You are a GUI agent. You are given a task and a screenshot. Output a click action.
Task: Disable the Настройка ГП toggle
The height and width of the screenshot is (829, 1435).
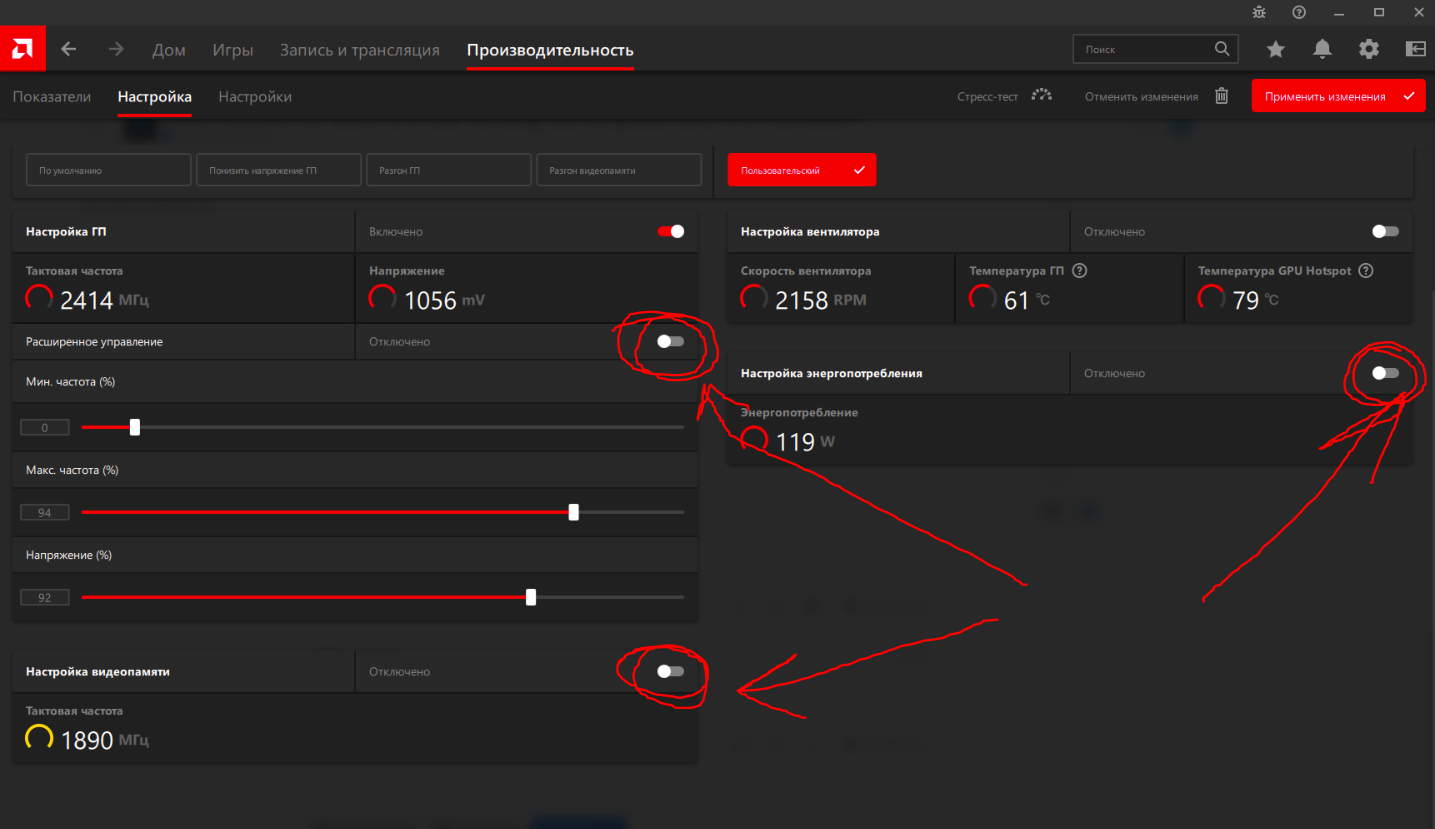pyautogui.click(x=671, y=231)
